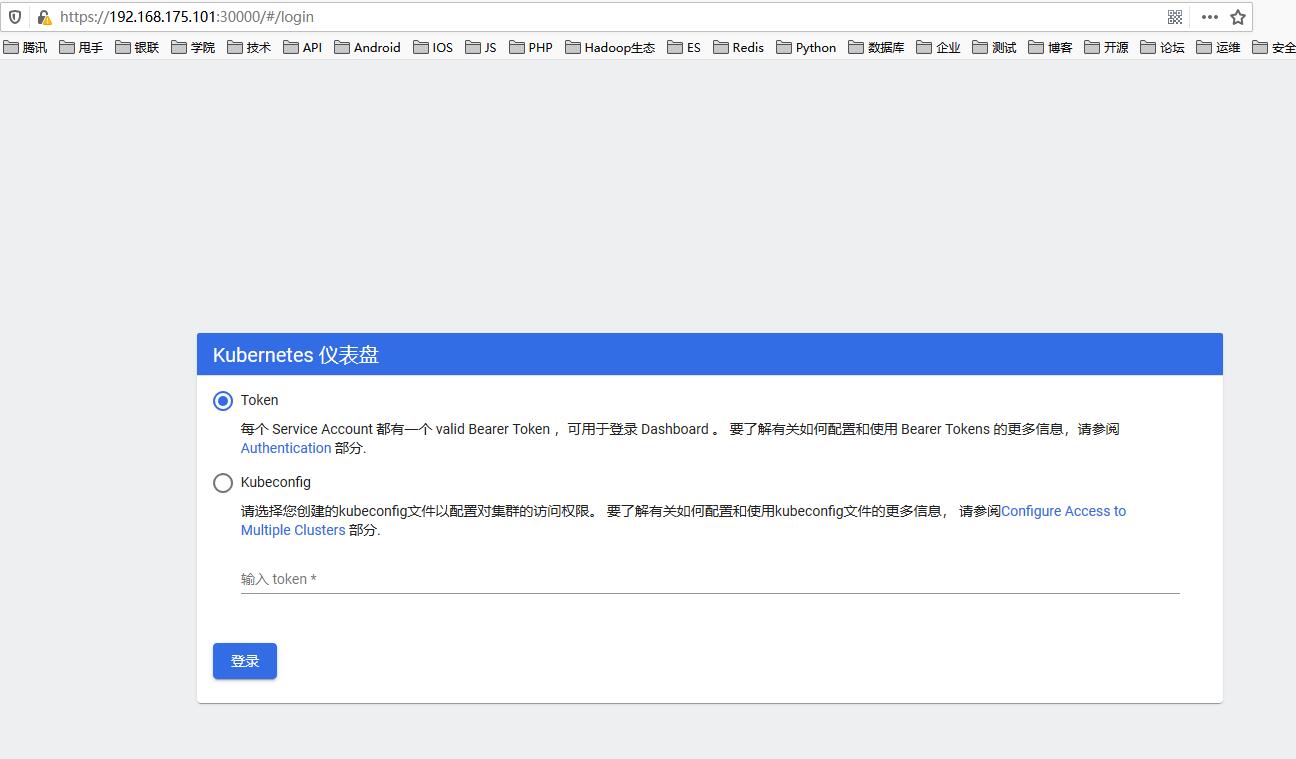The height and width of the screenshot is (759, 1296).
Task: Open the 论坛 bookmark folder
Action: (1162, 47)
